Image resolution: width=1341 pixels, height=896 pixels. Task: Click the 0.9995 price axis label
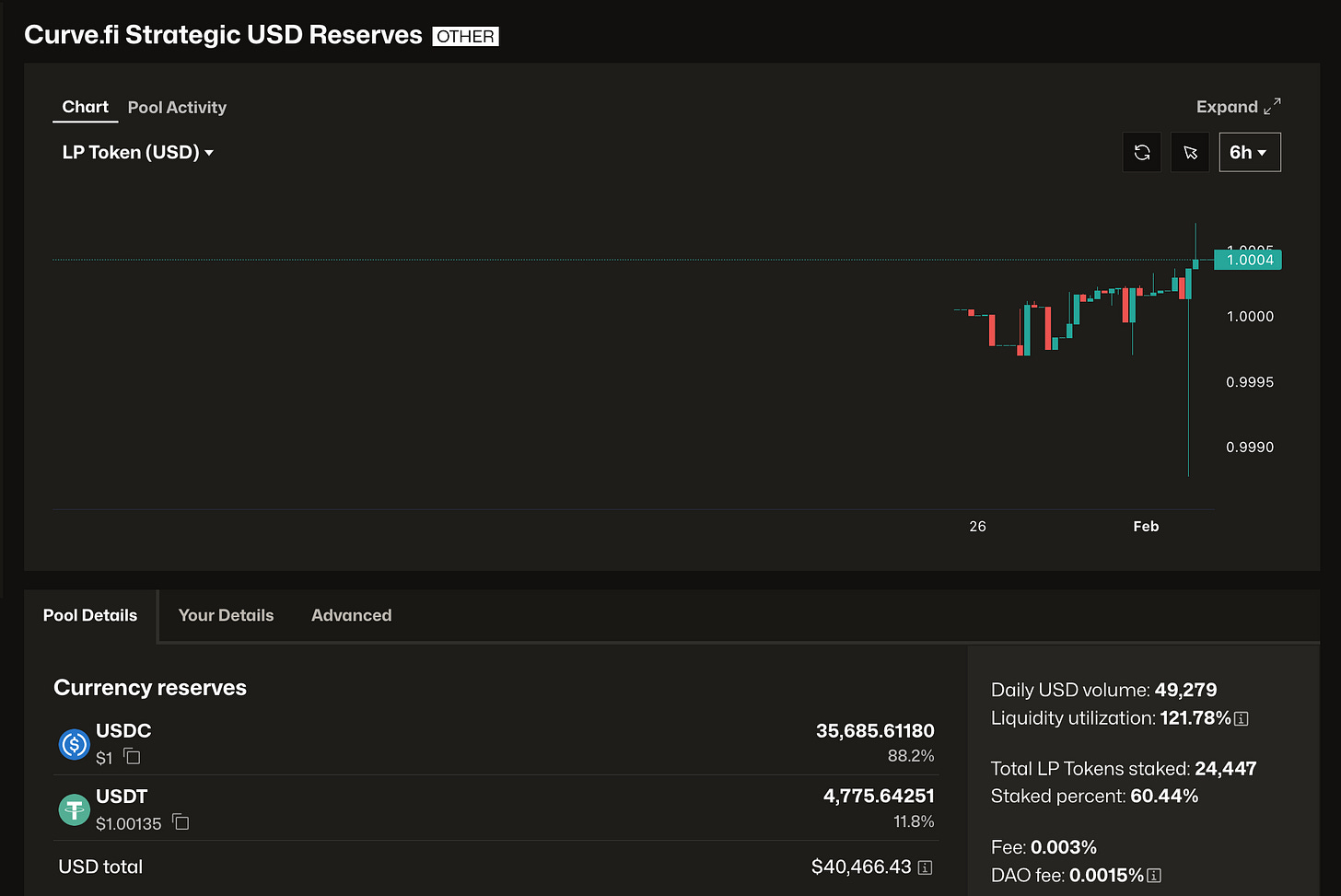pos(1250,382)
